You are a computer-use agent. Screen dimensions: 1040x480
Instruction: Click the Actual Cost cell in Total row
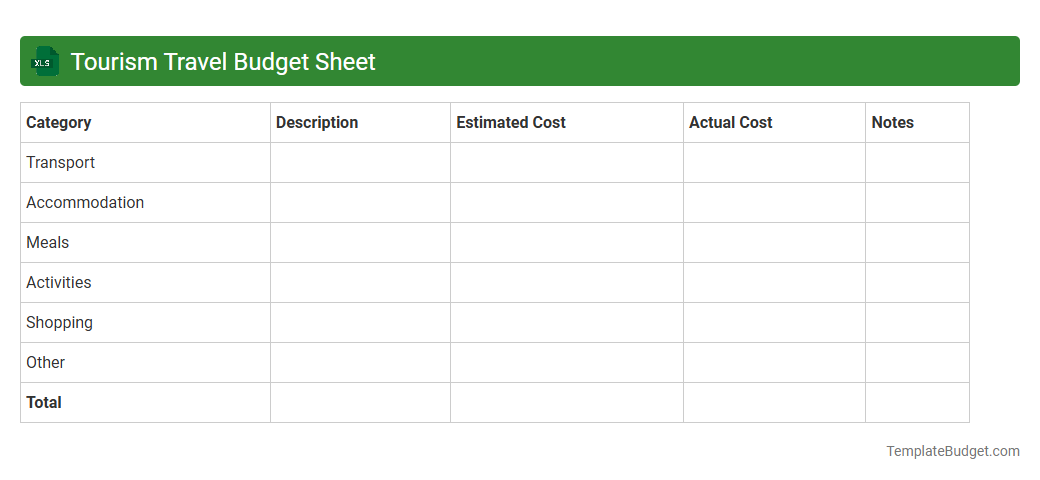click(774, 402)
